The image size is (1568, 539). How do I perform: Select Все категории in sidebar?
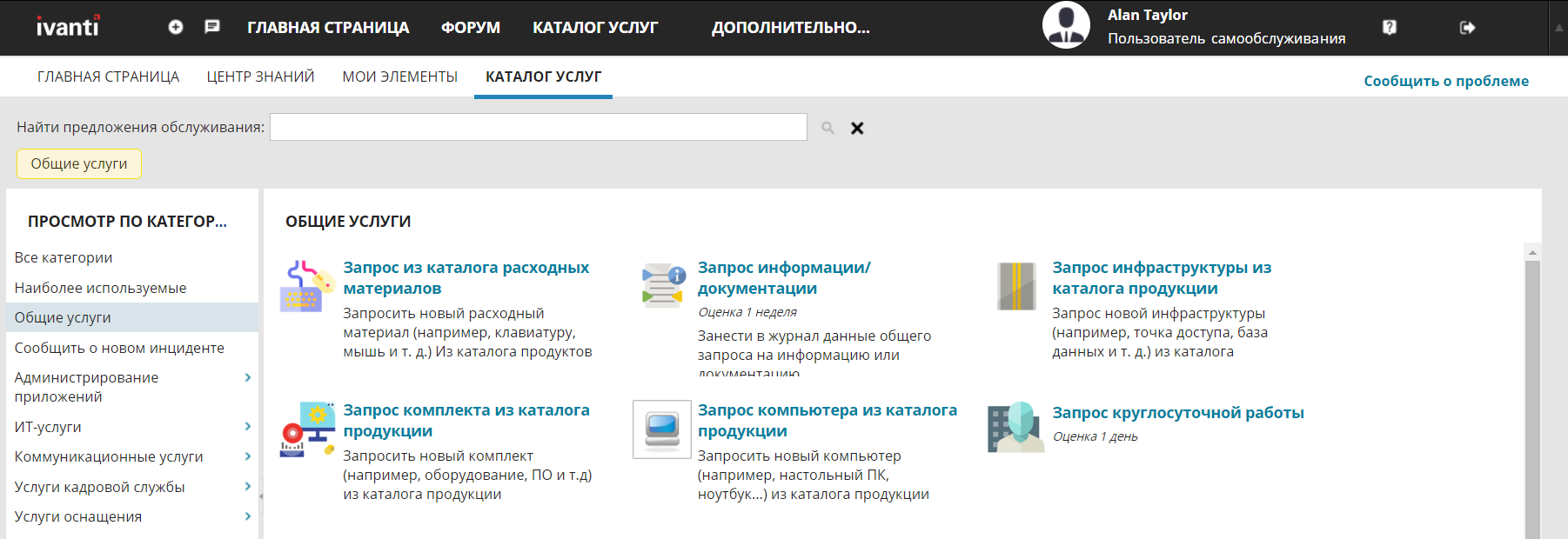tap(64, 257)
